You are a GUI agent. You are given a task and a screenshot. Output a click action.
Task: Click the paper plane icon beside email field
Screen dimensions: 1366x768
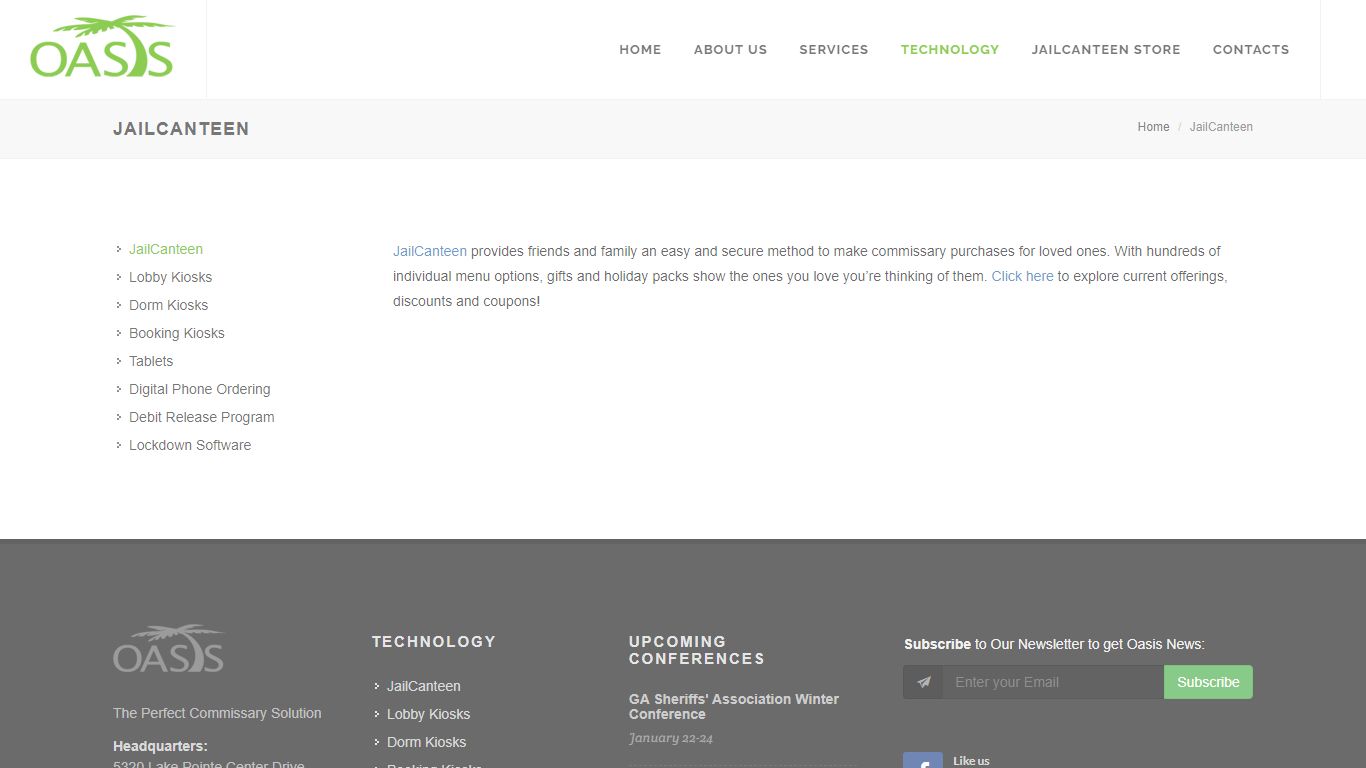[923, 682]
